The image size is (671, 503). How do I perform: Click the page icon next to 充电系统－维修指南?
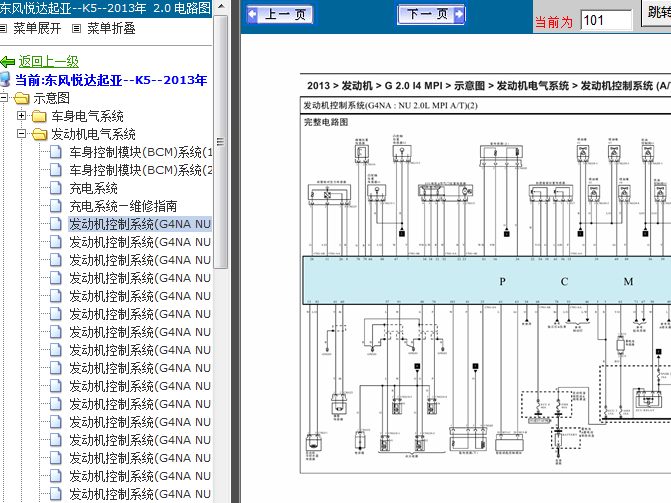point(56,206)
